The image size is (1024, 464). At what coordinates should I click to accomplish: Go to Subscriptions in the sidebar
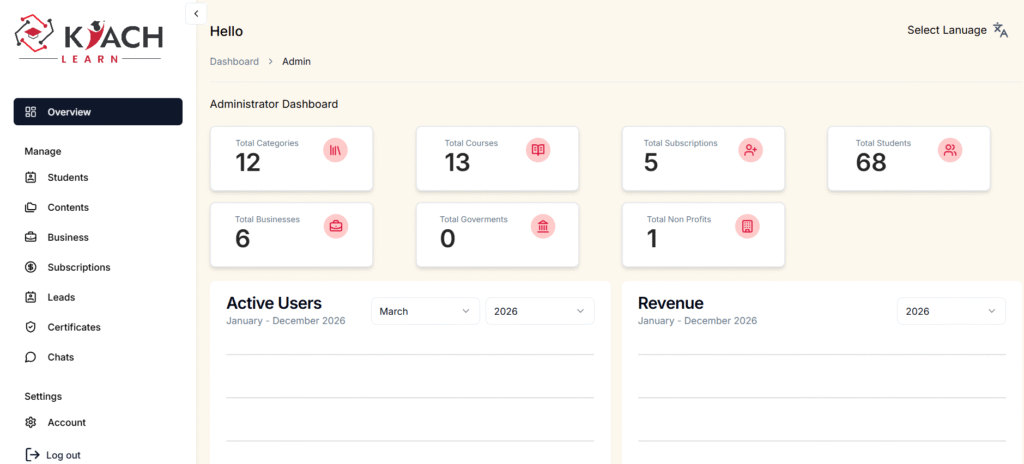[x=78, y=267]
